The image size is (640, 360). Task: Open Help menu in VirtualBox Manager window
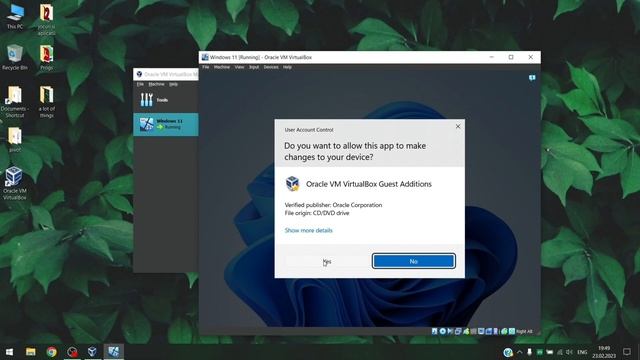click(173, 84)
